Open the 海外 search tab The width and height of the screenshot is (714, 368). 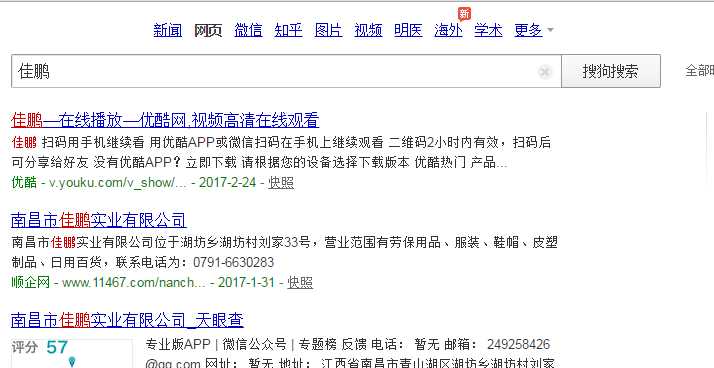[449, 31]
